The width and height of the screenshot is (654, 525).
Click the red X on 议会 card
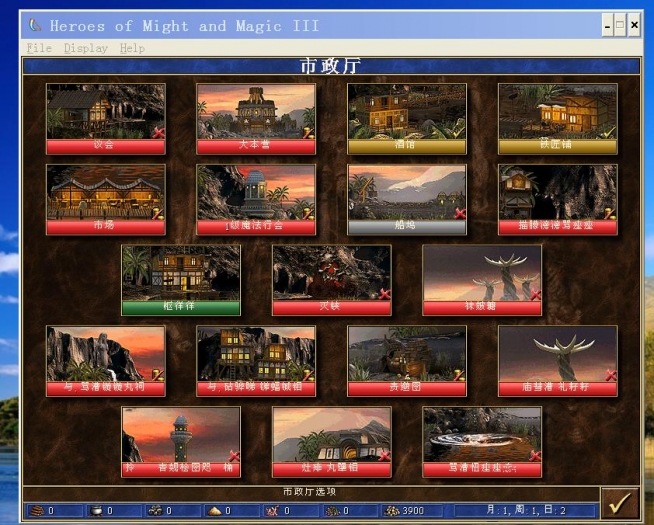(x=158, y=133)
